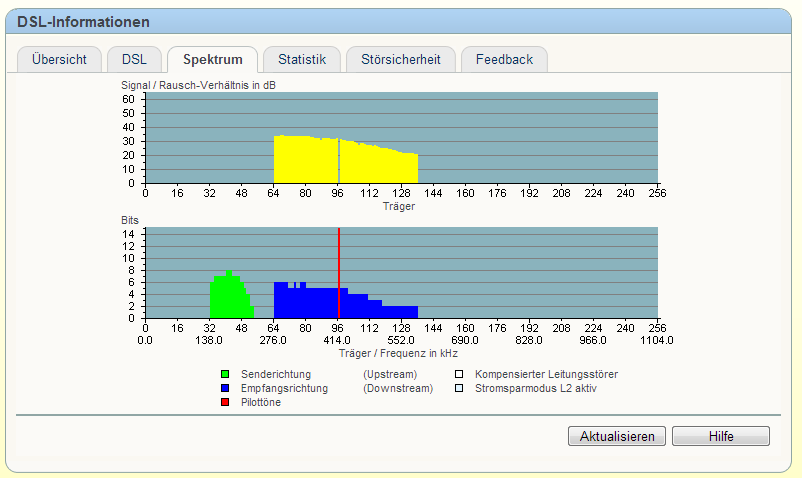Click the Empfangsrichtung legend text

284,389
